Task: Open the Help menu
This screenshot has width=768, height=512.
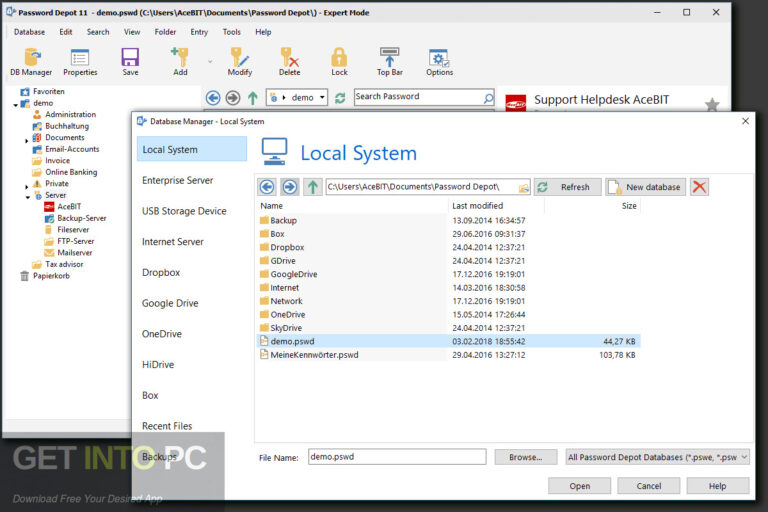Action: tap(263, 32)
